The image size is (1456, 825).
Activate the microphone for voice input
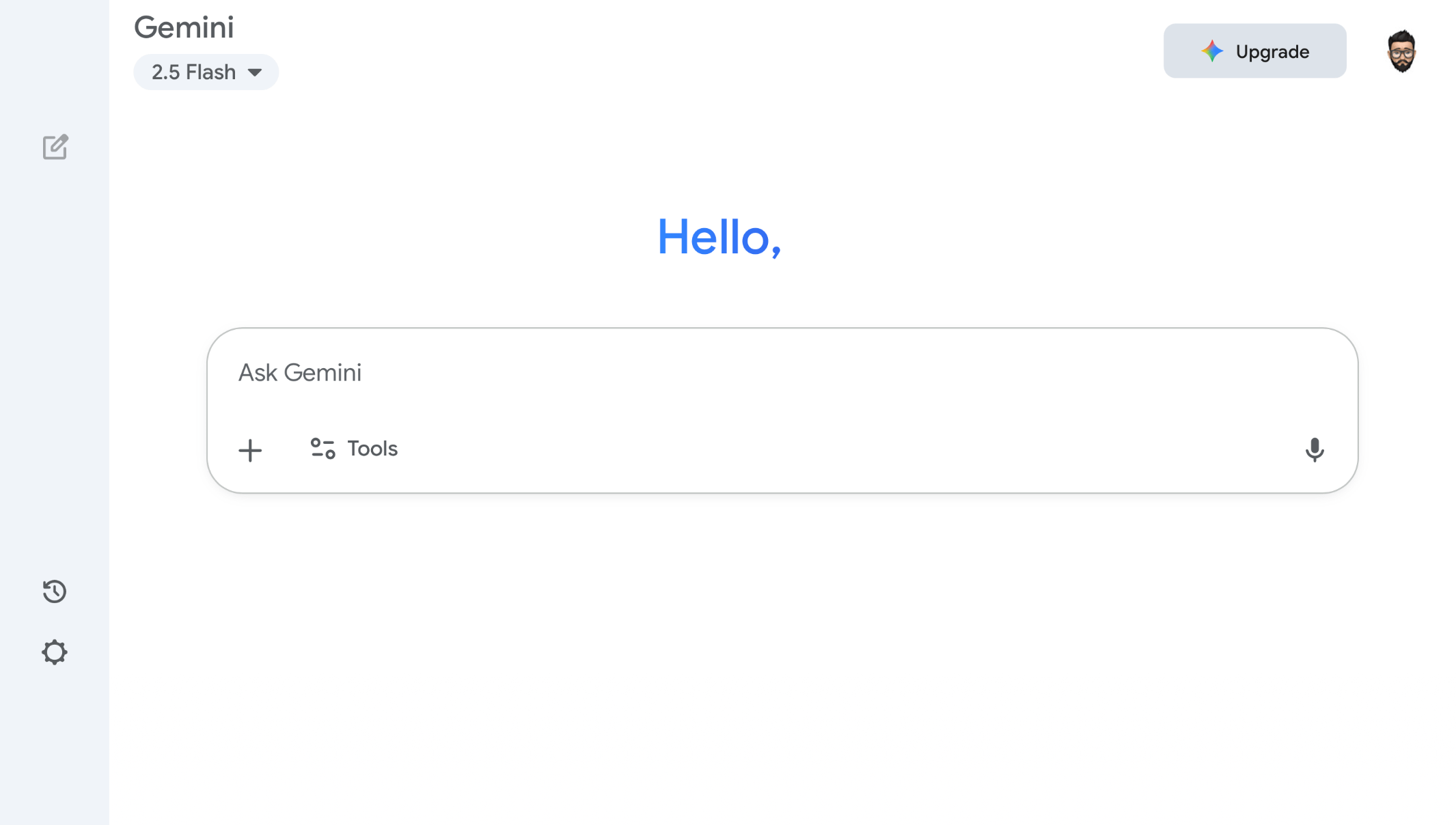(x=1315, y=450)
